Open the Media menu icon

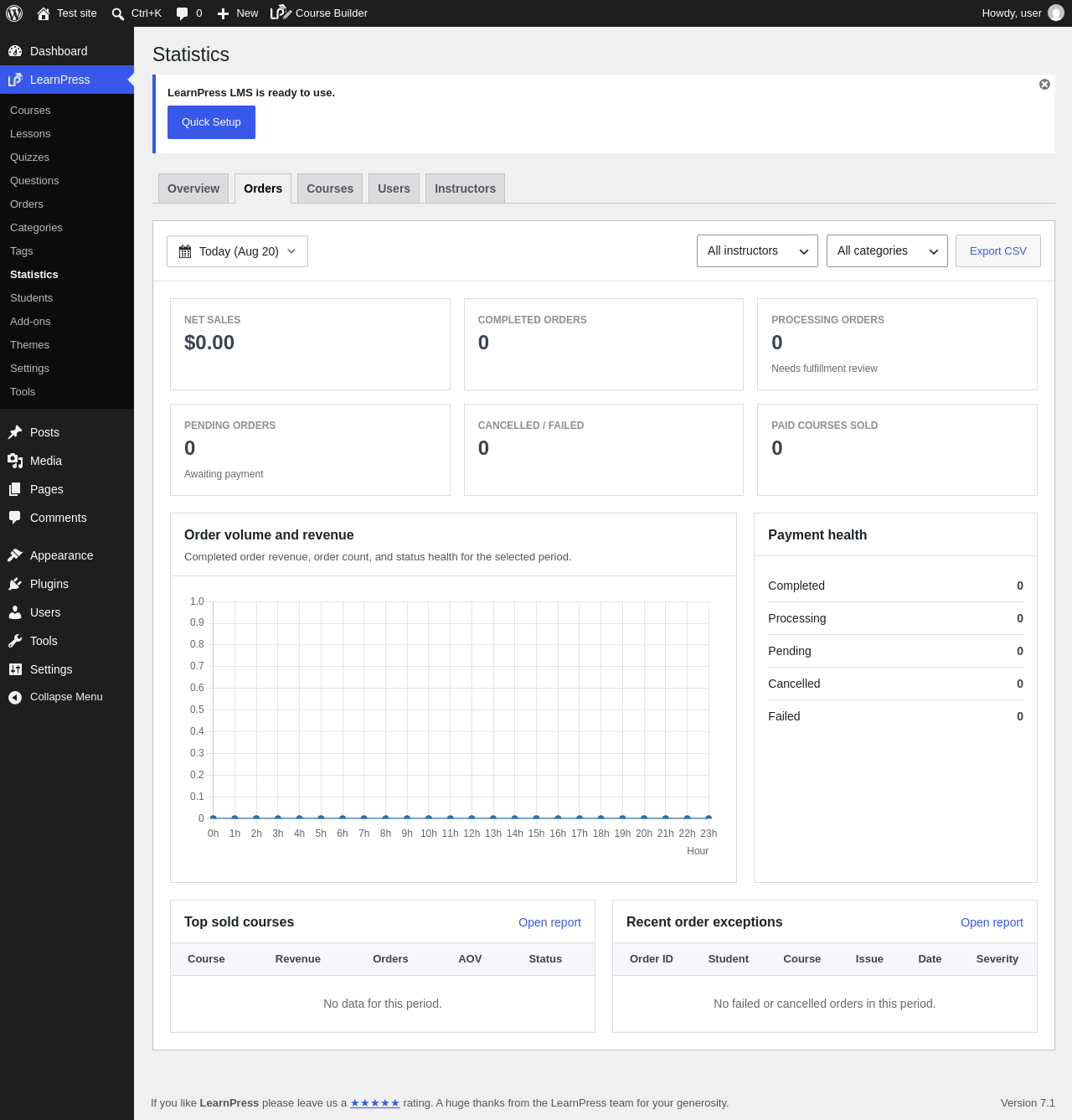[x=15, y=461]
